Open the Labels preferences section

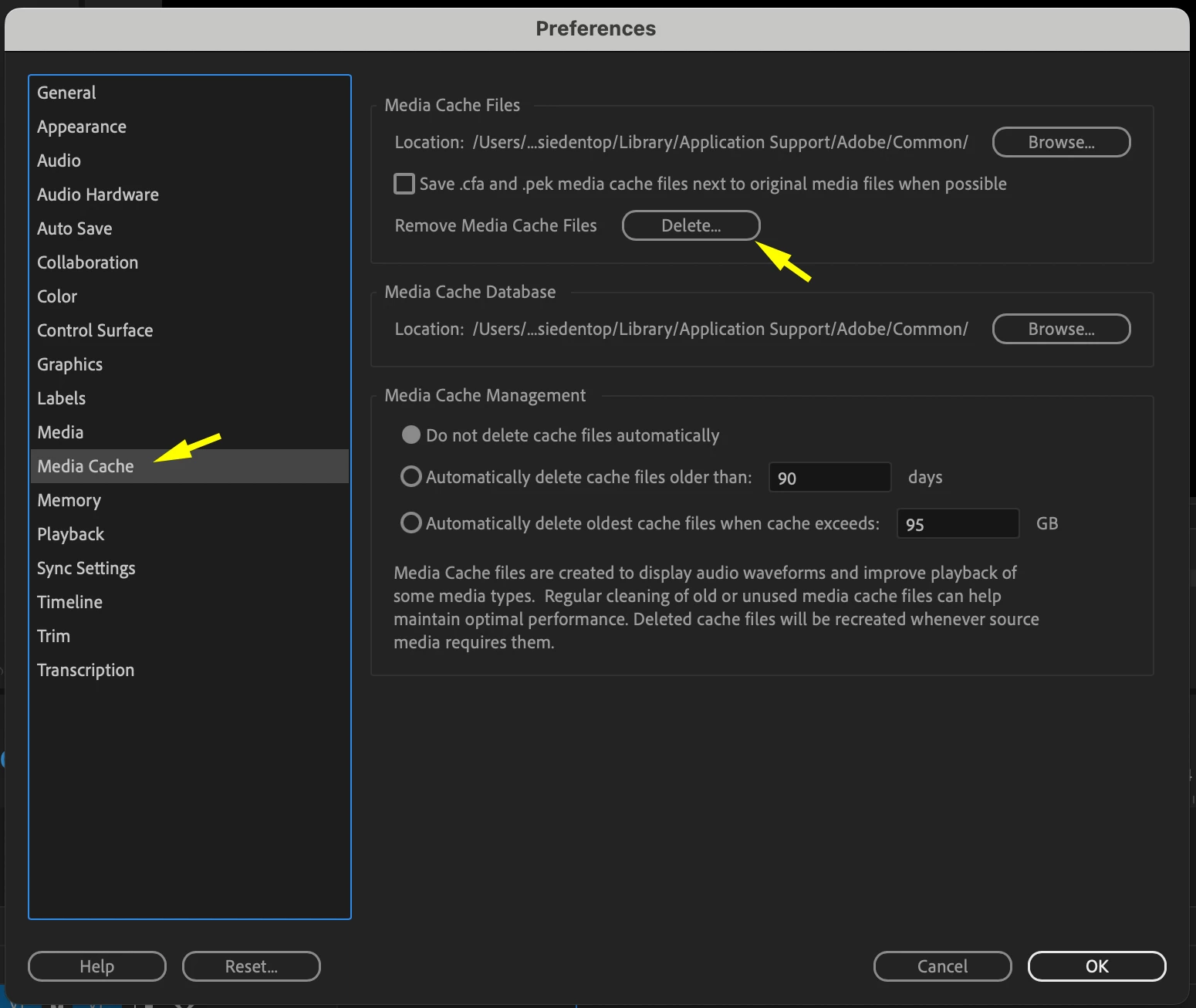coord(189,398)
